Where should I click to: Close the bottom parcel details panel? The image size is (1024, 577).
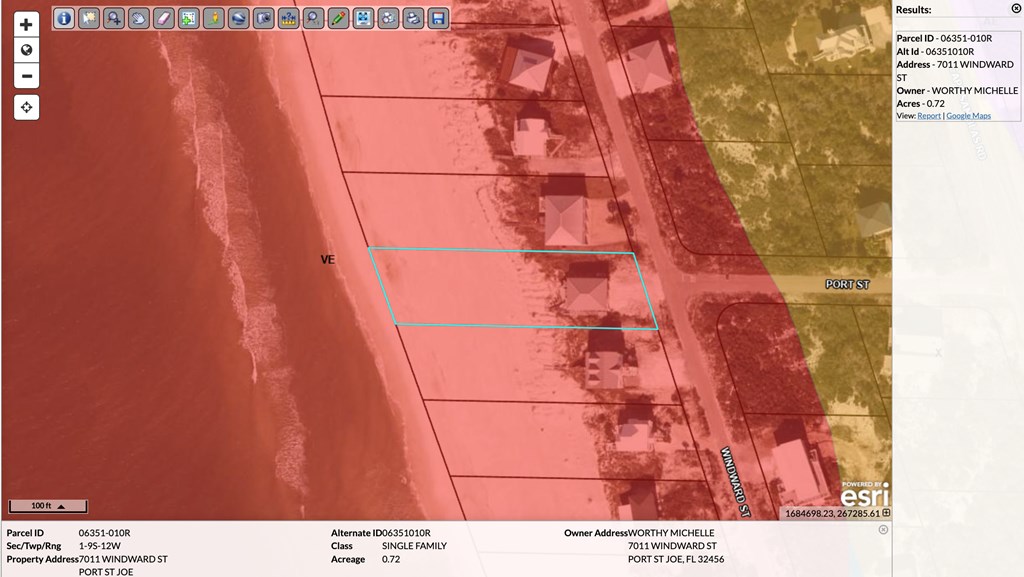(x=883, y=530)
